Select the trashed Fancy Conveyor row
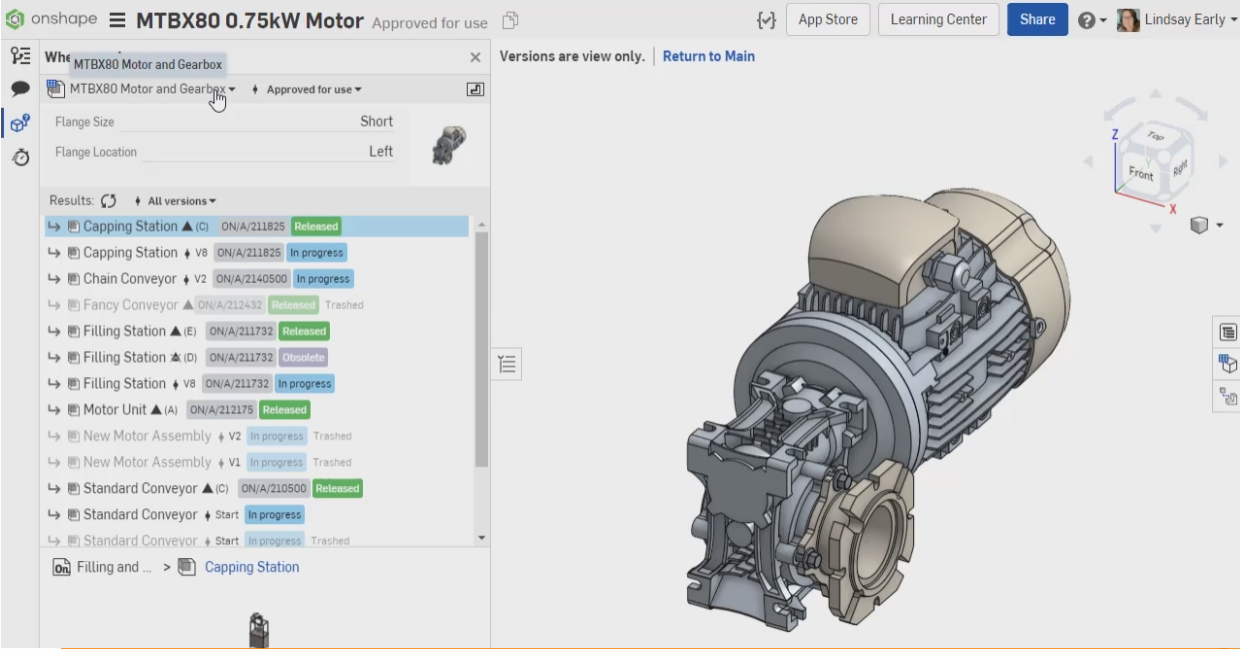 (x=256, y=304)
